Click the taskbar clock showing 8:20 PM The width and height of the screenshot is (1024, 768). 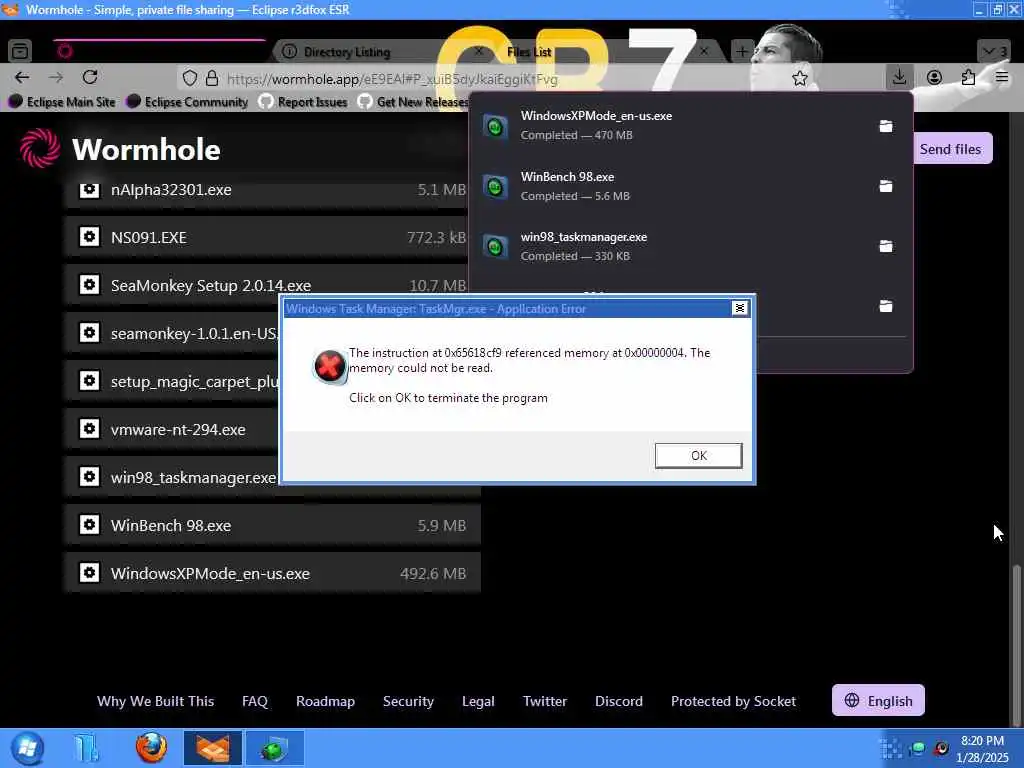coord(982,749)
